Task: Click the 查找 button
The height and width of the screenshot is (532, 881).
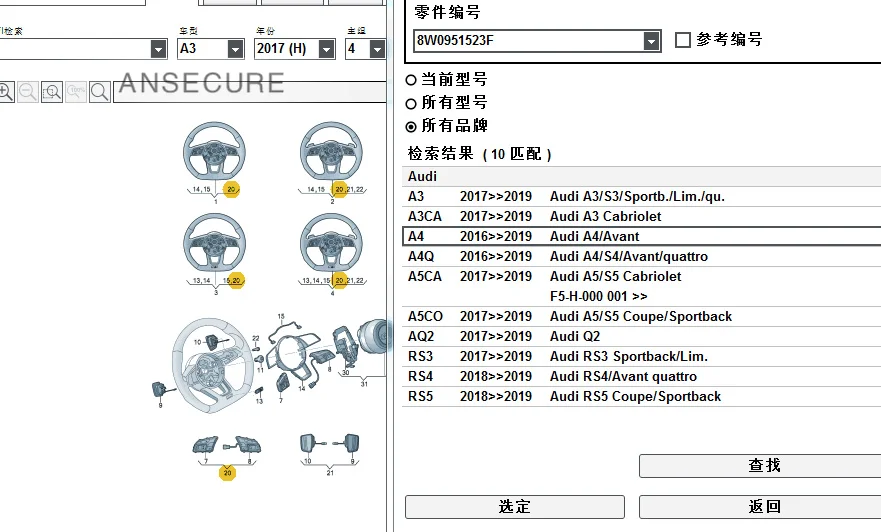Action: tap(760, 466)
